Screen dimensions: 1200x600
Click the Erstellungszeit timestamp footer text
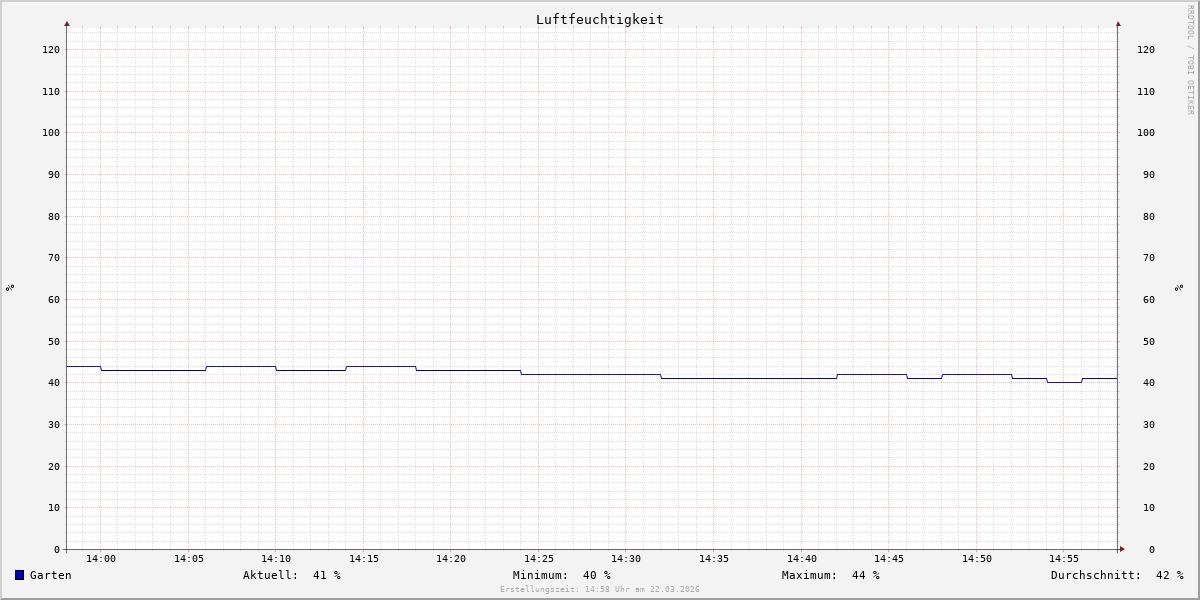click(600, 590)
